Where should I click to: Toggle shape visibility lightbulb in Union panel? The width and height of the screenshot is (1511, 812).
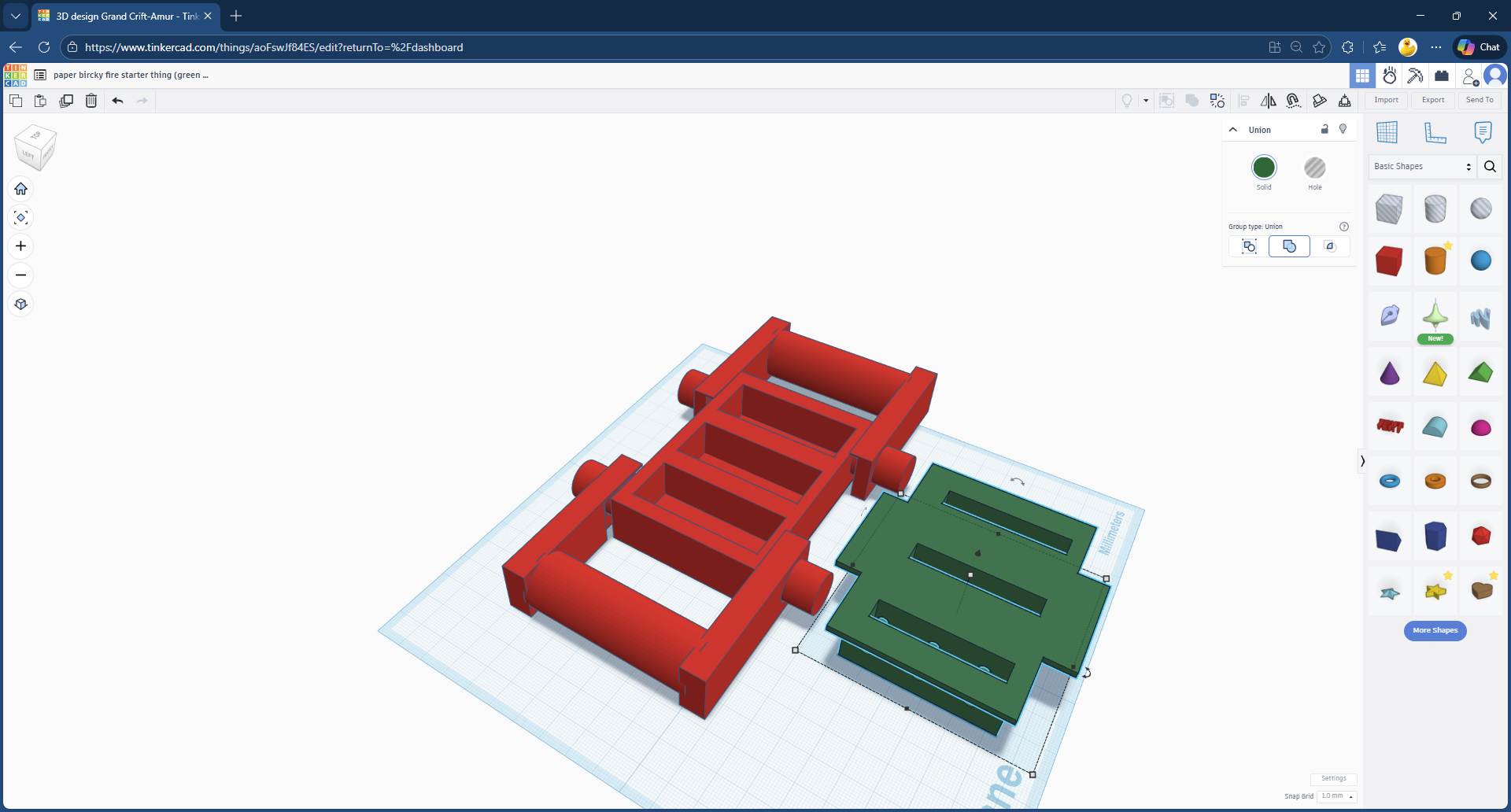(x=1343, y=129)
